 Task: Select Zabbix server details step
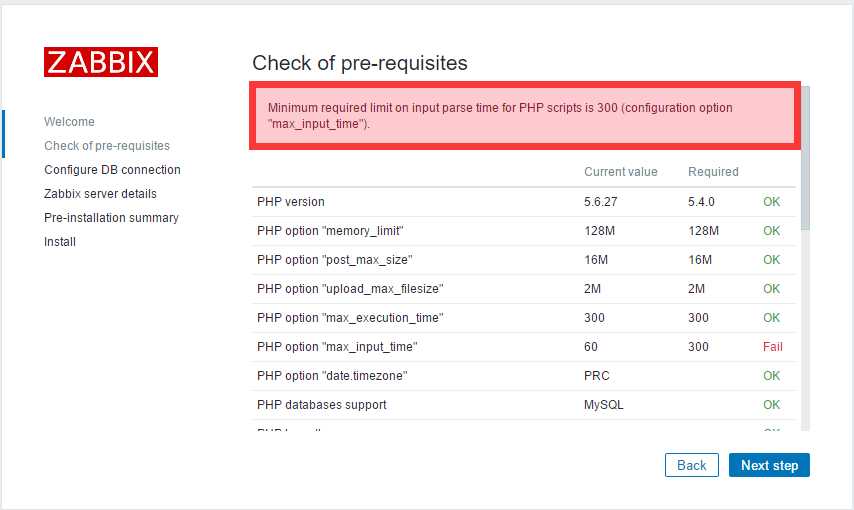(100, 193)
